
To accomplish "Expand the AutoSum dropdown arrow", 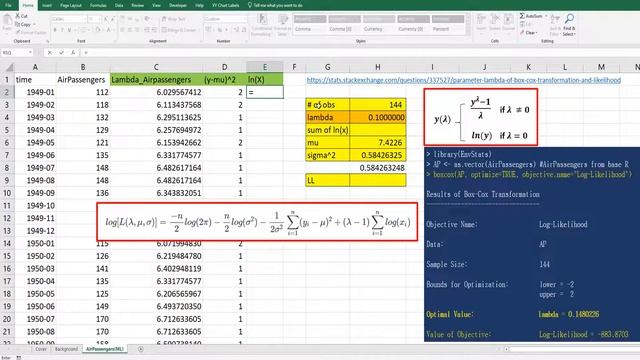I will pos(546,16).
